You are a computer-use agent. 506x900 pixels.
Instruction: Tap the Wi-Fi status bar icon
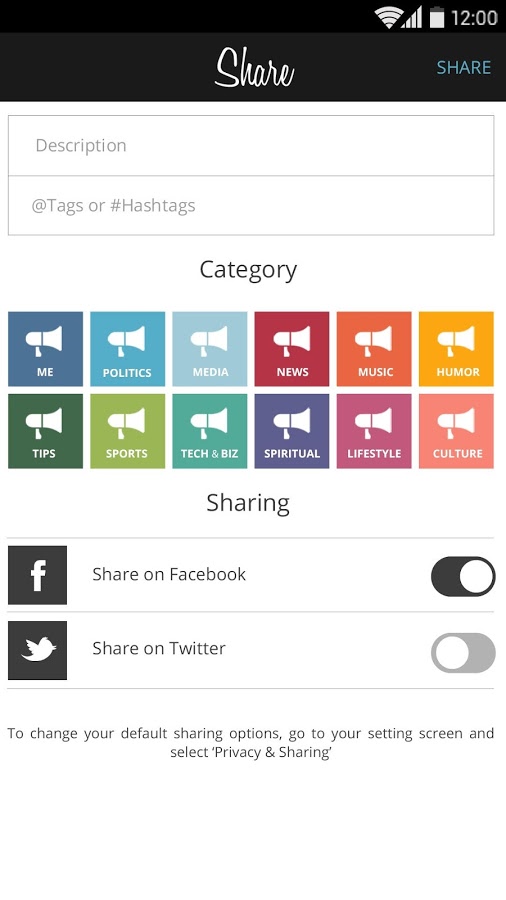pos(388,18)
